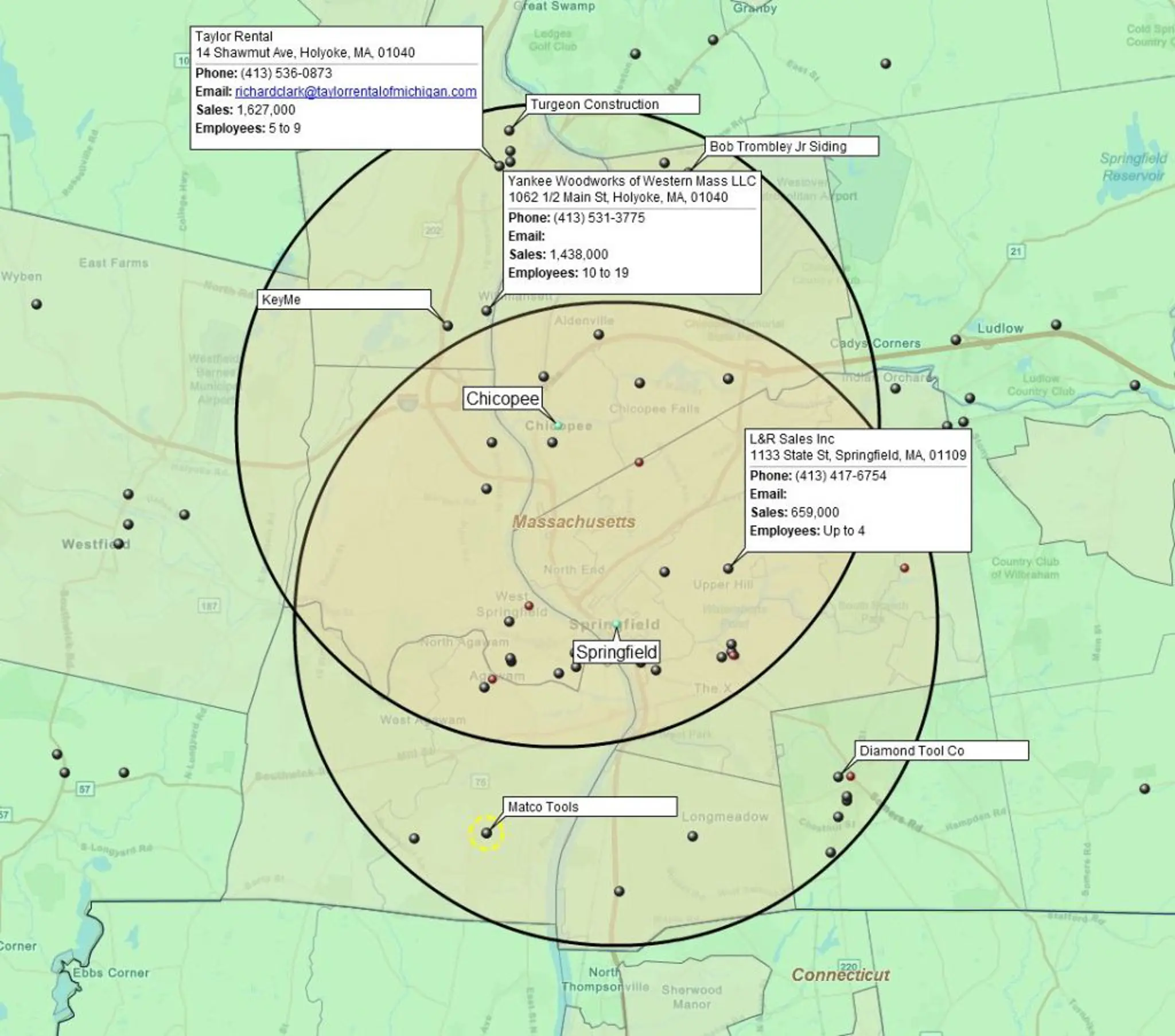Click the Yankee Woodworks of Western Mass title
Screen dimensions: 1175x1036
(x=632, y=181)
